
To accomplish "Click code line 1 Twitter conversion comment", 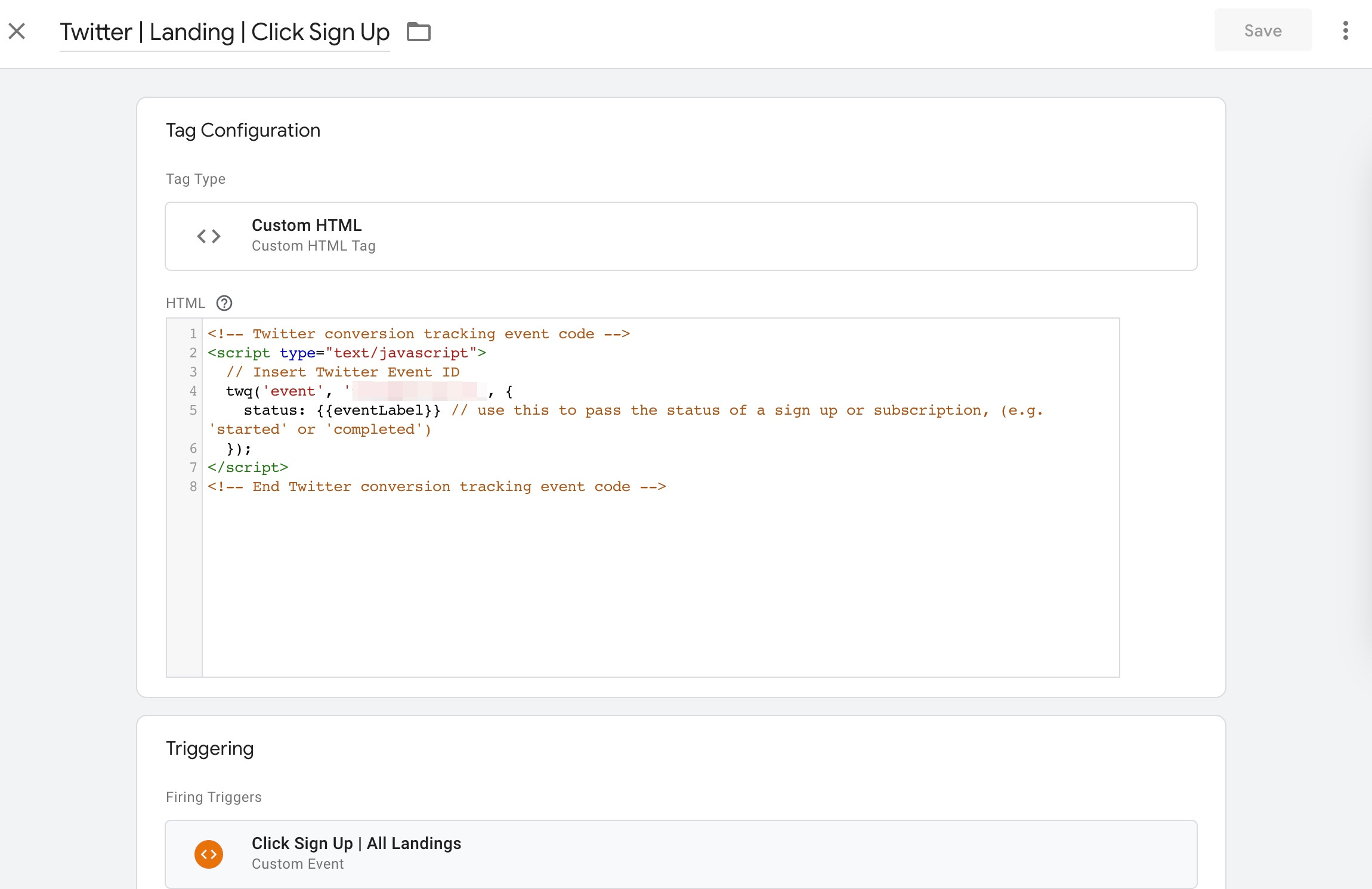I will (418, 334).
